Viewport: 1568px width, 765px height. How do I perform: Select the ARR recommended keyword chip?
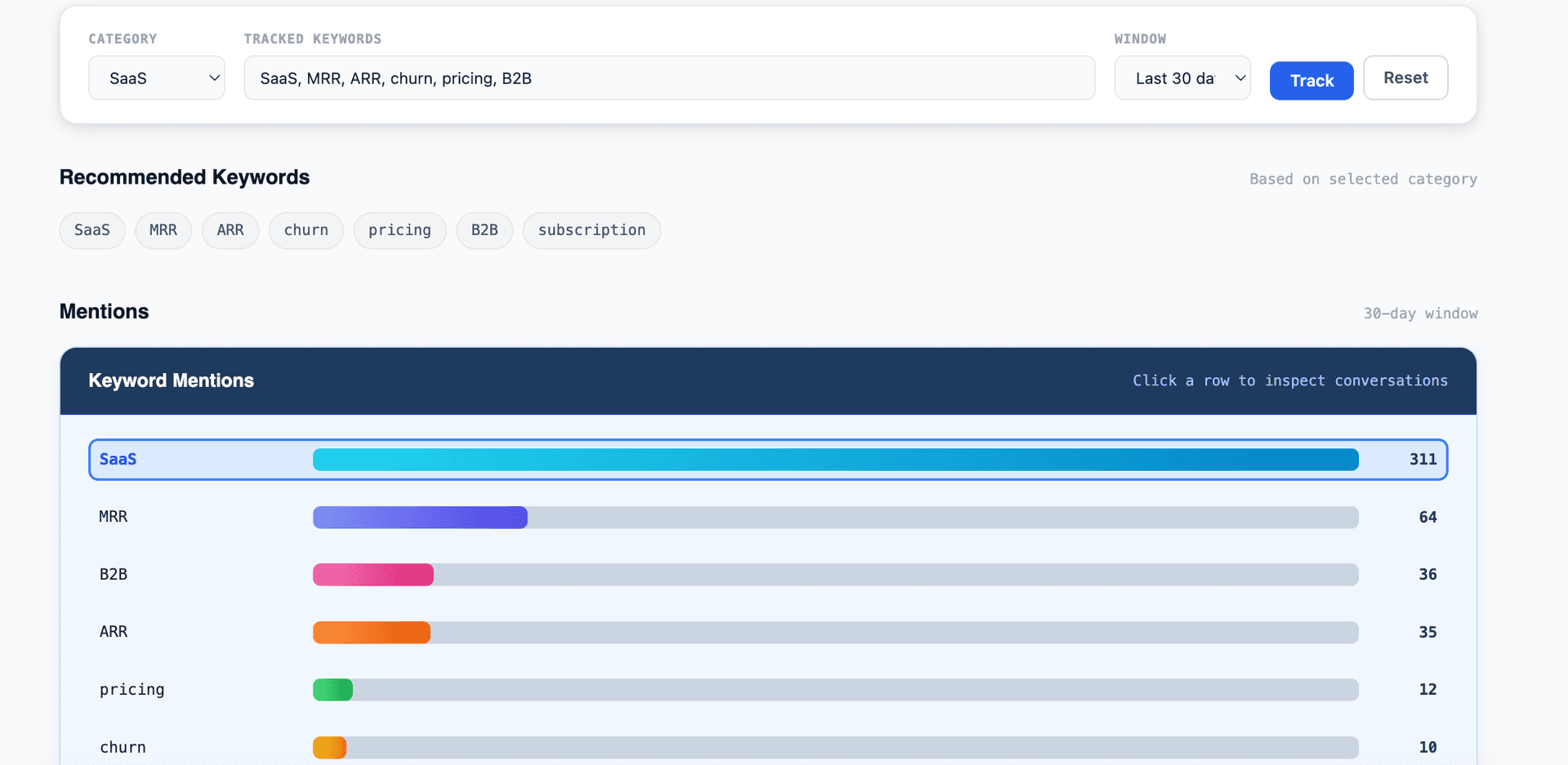click(230, 230)
